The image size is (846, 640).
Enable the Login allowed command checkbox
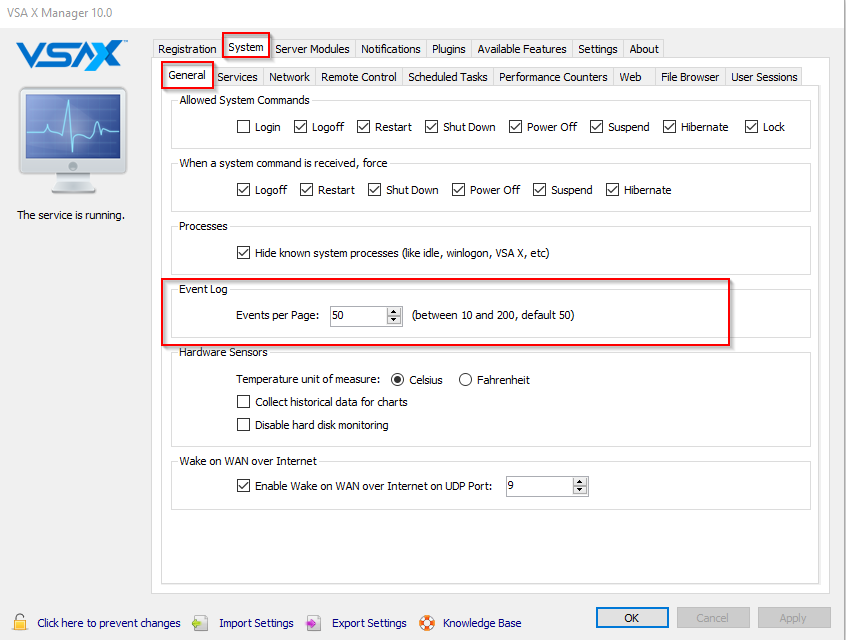(243, 127)
